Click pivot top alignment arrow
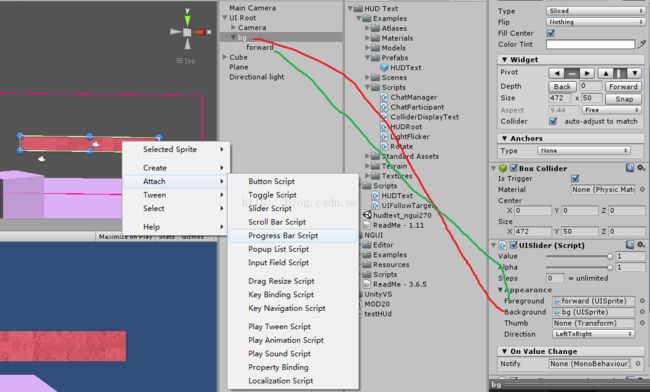The image size is (650, 392). point(605,73)
